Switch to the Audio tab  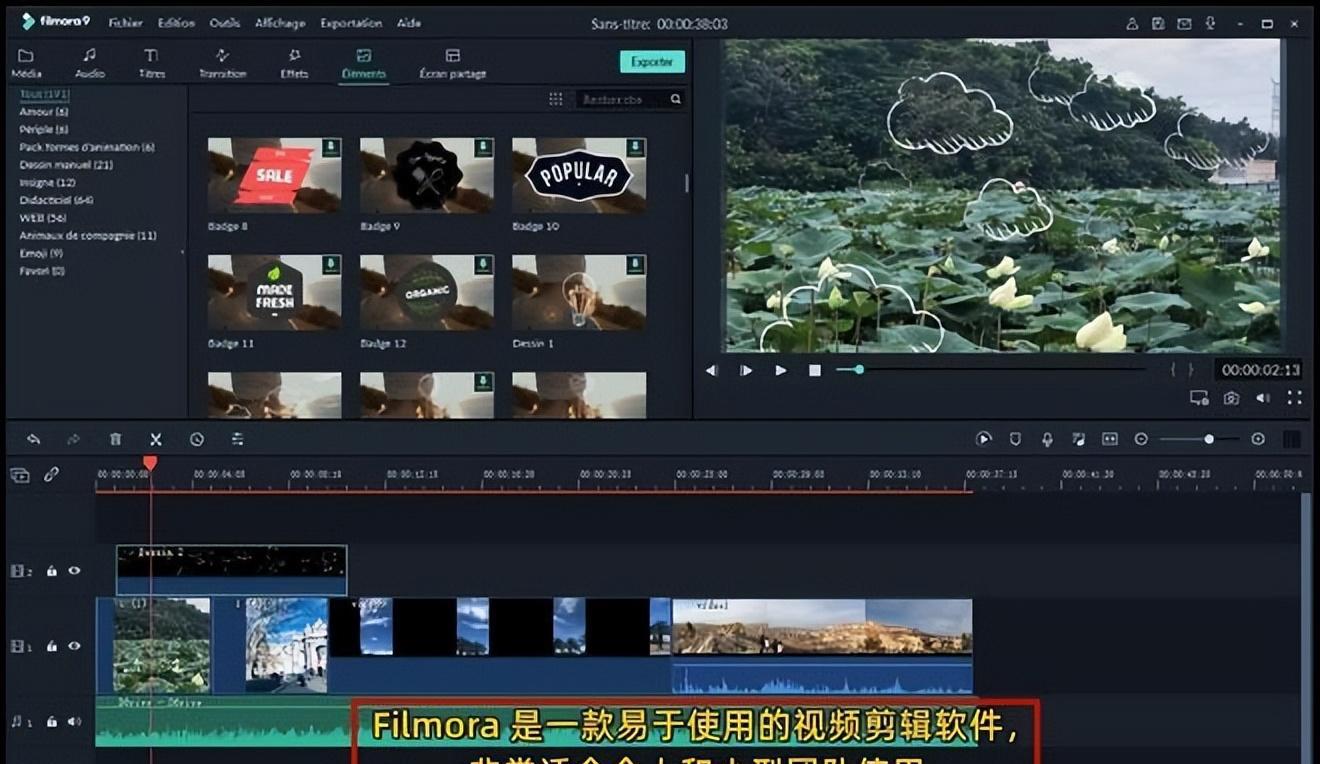(89, 63)
